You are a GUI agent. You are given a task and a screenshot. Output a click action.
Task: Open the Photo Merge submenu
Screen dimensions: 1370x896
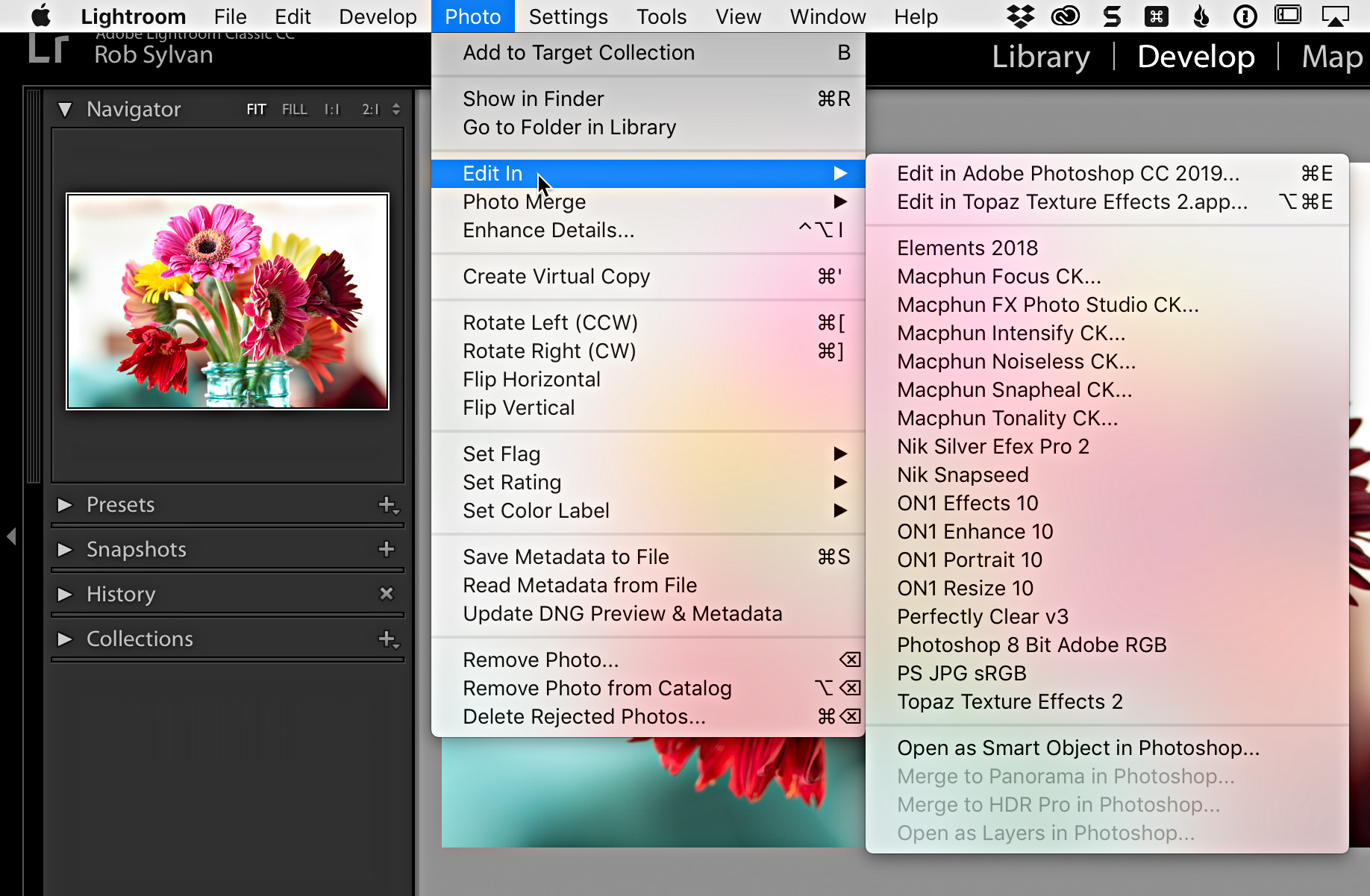click(524, 201)
